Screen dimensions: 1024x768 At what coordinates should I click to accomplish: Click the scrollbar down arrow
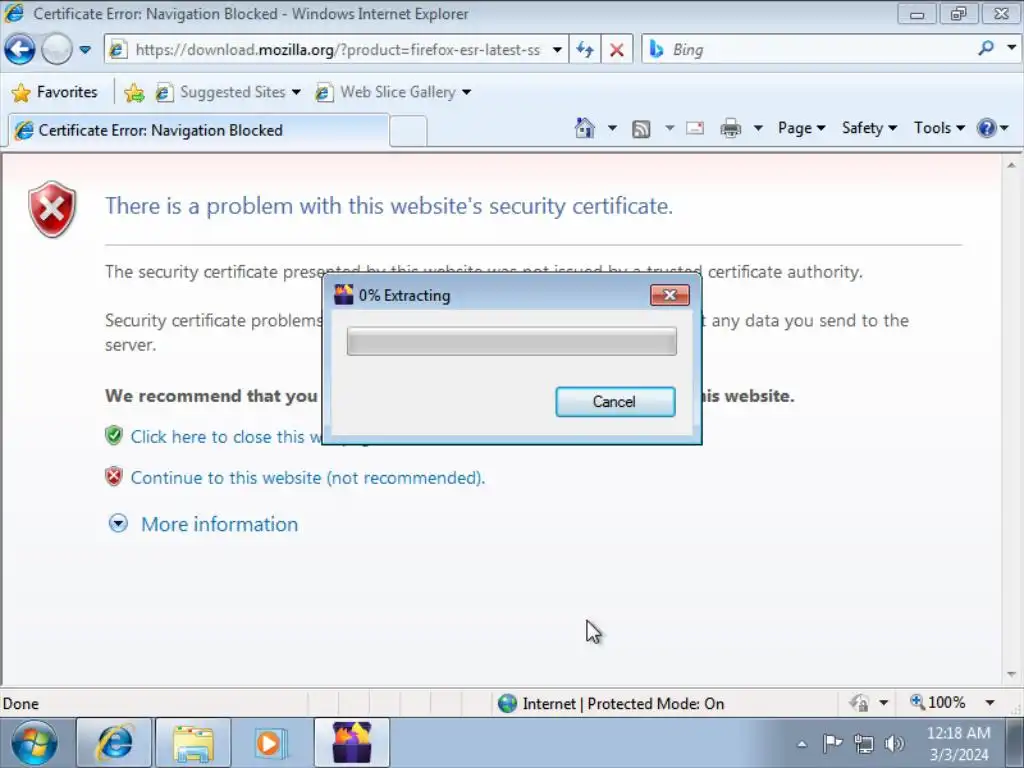pyautogui.click(x=1012, y=674)
